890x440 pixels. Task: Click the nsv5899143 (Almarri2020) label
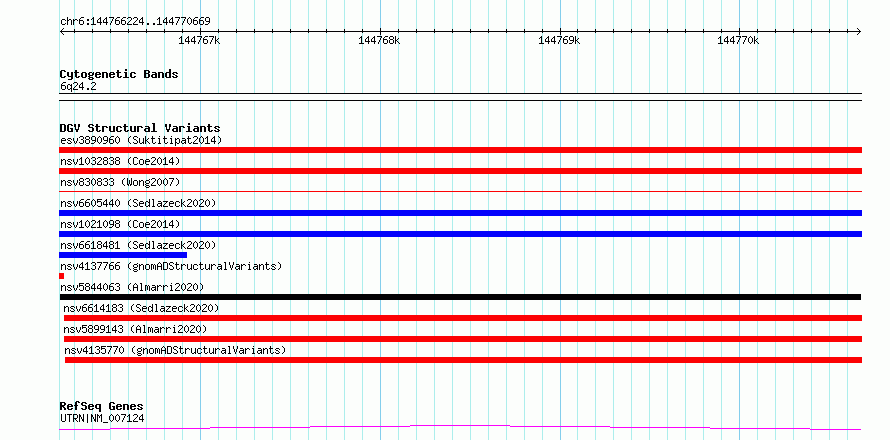click(x=135, y=329)
